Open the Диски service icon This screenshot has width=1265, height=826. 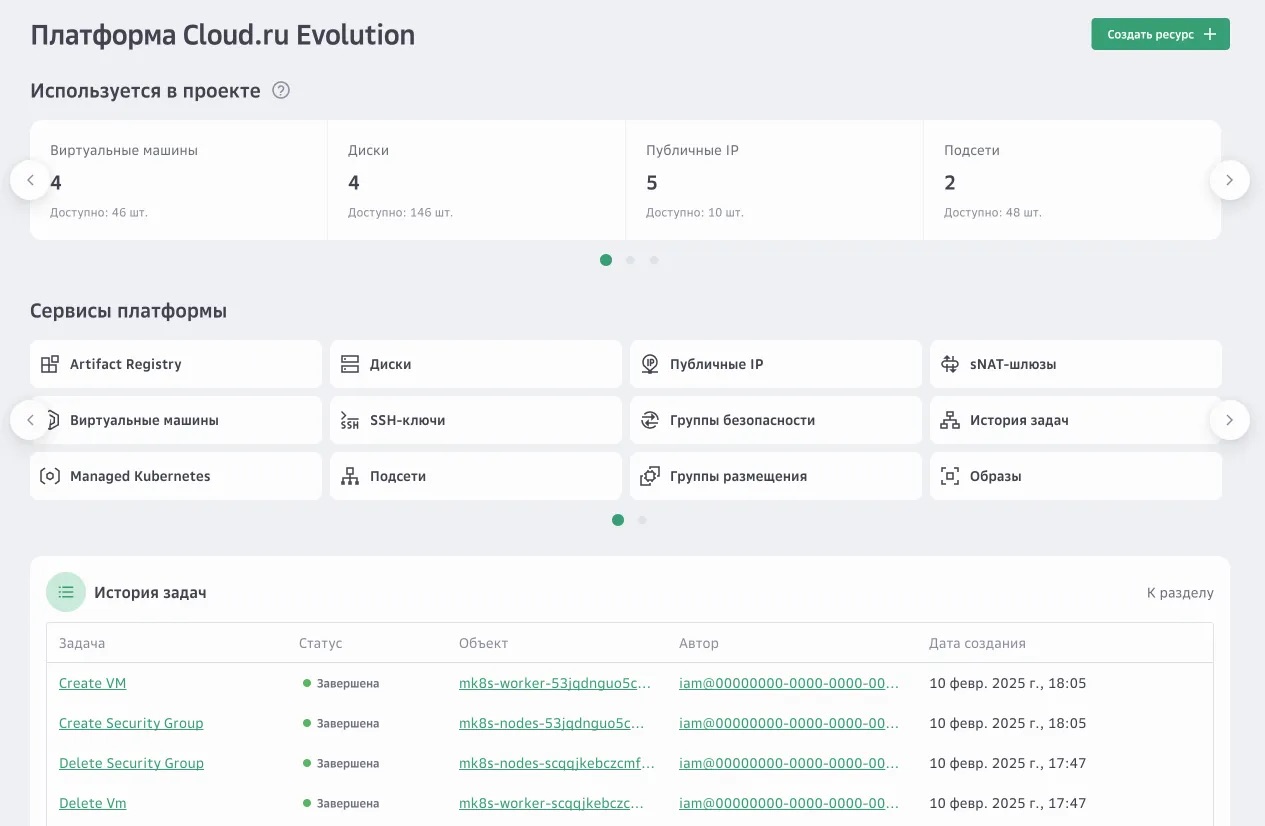point(349,364)
